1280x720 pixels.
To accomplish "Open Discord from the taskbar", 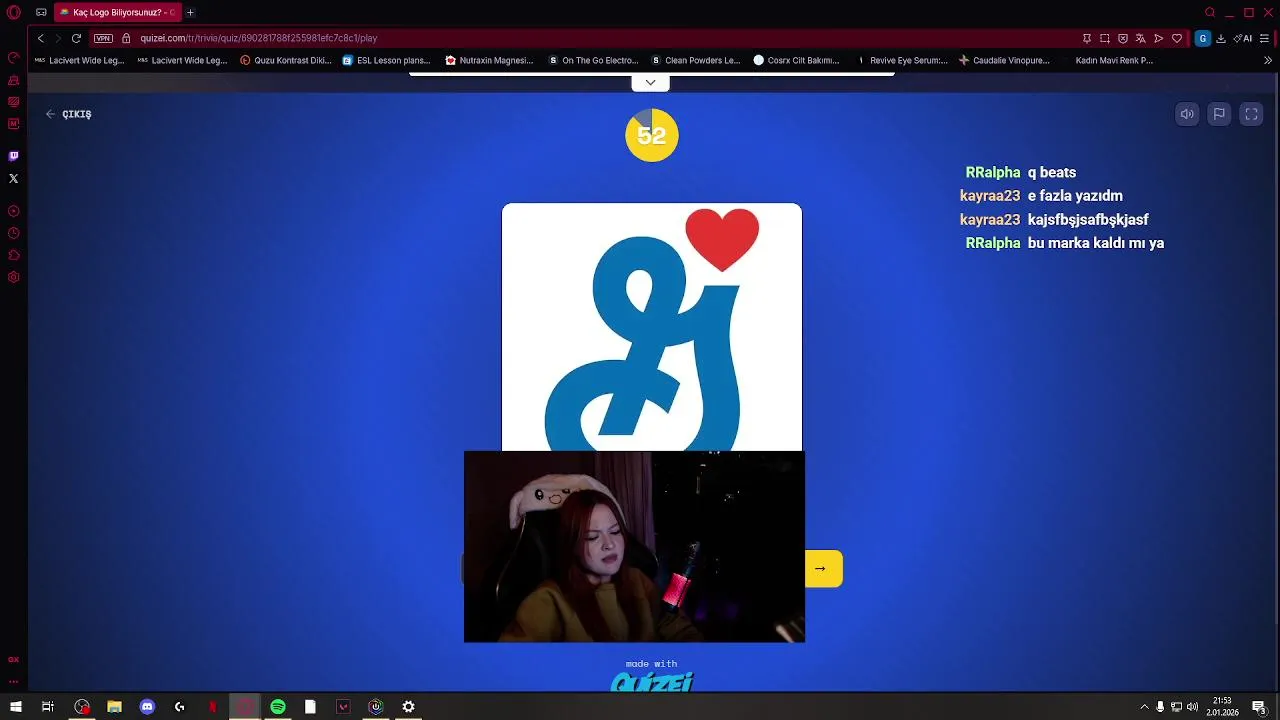I will tap(147, 707).
